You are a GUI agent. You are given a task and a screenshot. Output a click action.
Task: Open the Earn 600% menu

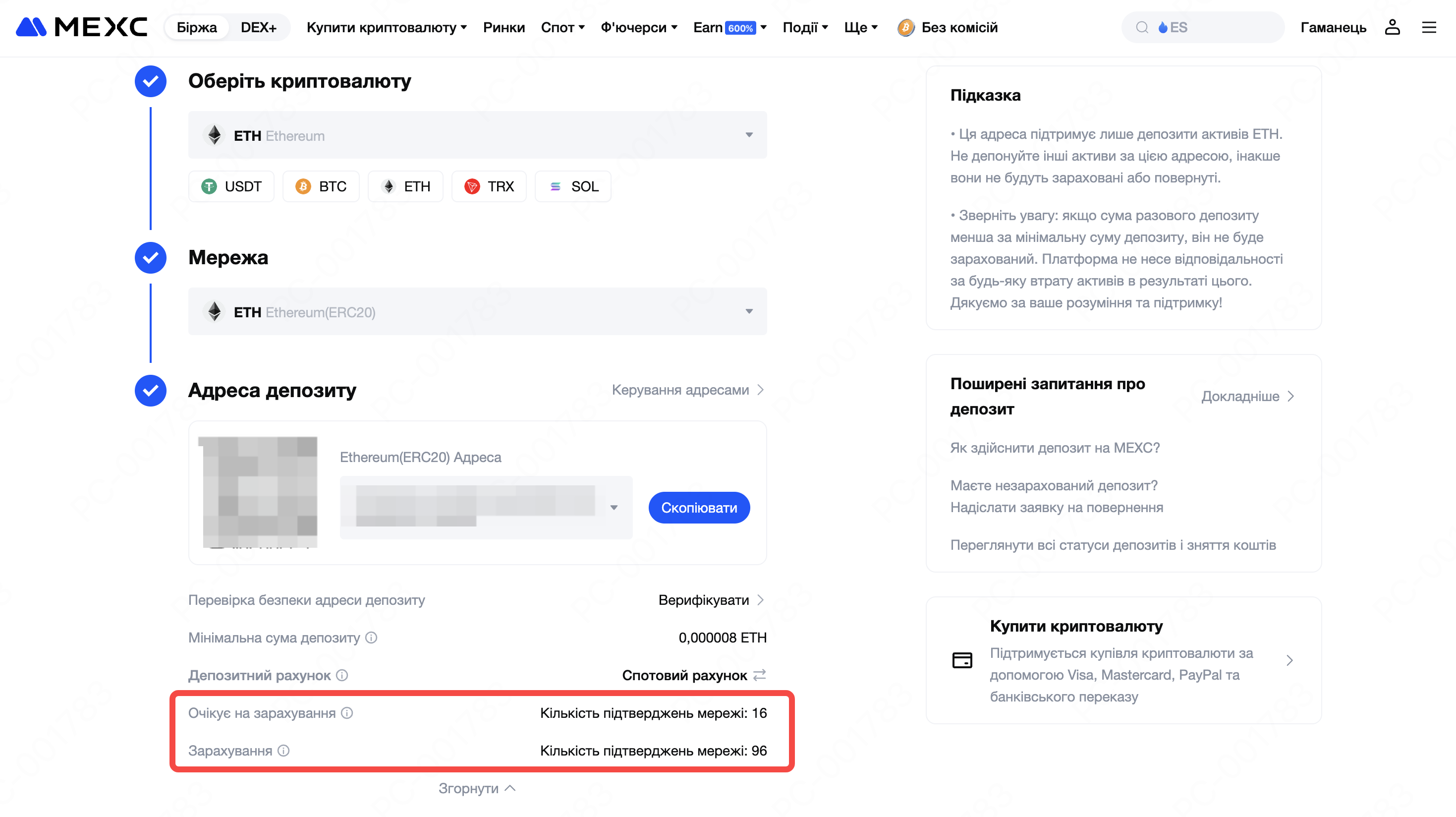tap(729, 27)
